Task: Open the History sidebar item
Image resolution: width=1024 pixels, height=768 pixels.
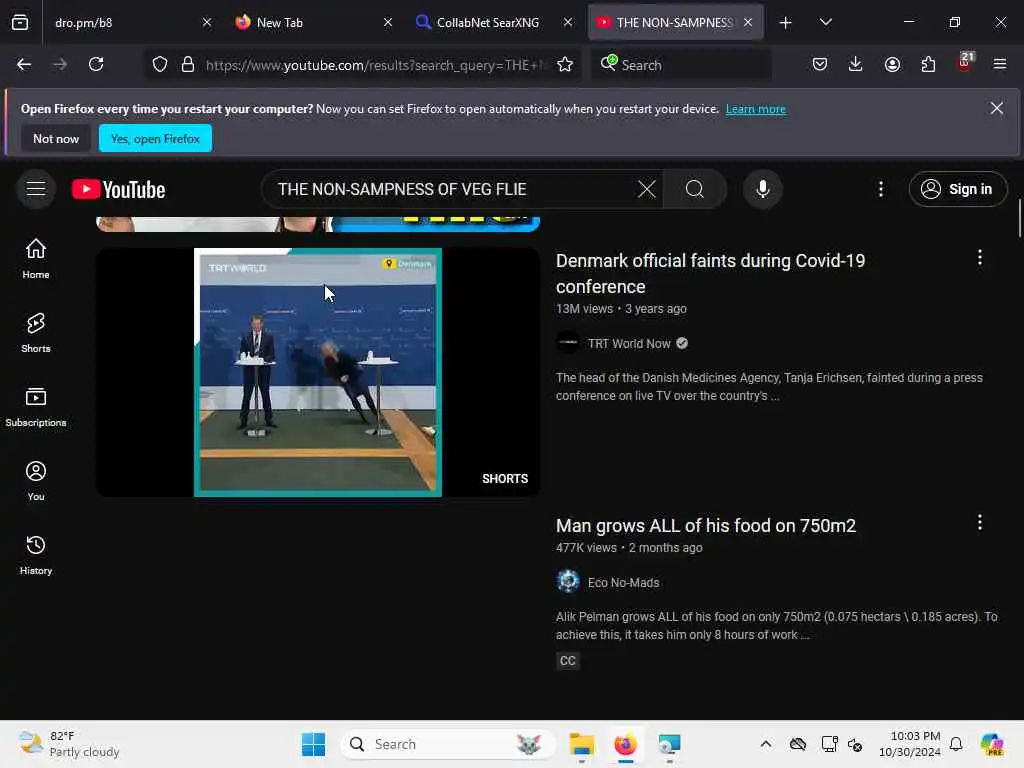Action: (36, 554)
